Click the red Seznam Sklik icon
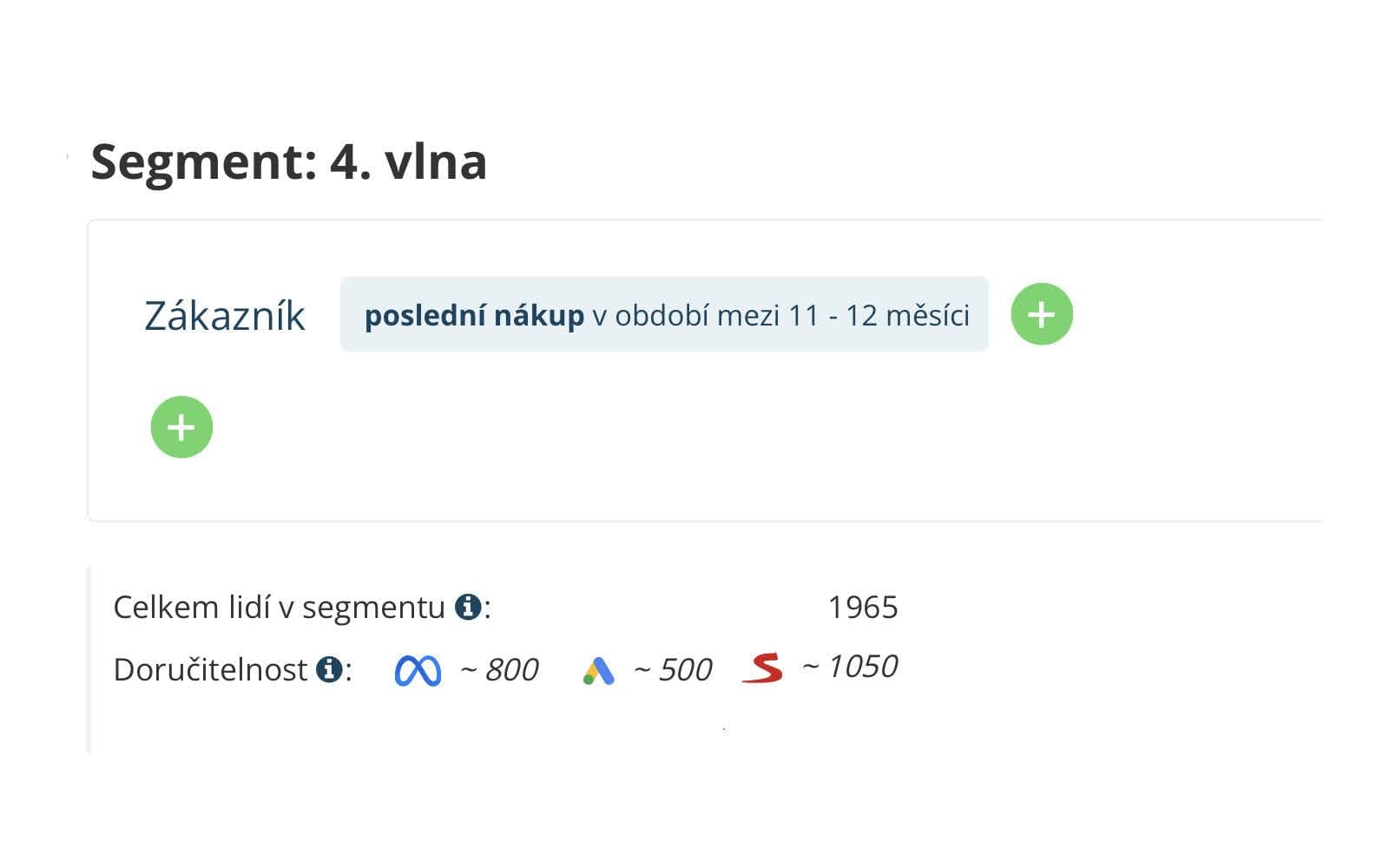This screenshot has width=1389, height=868. coord(763,667)
